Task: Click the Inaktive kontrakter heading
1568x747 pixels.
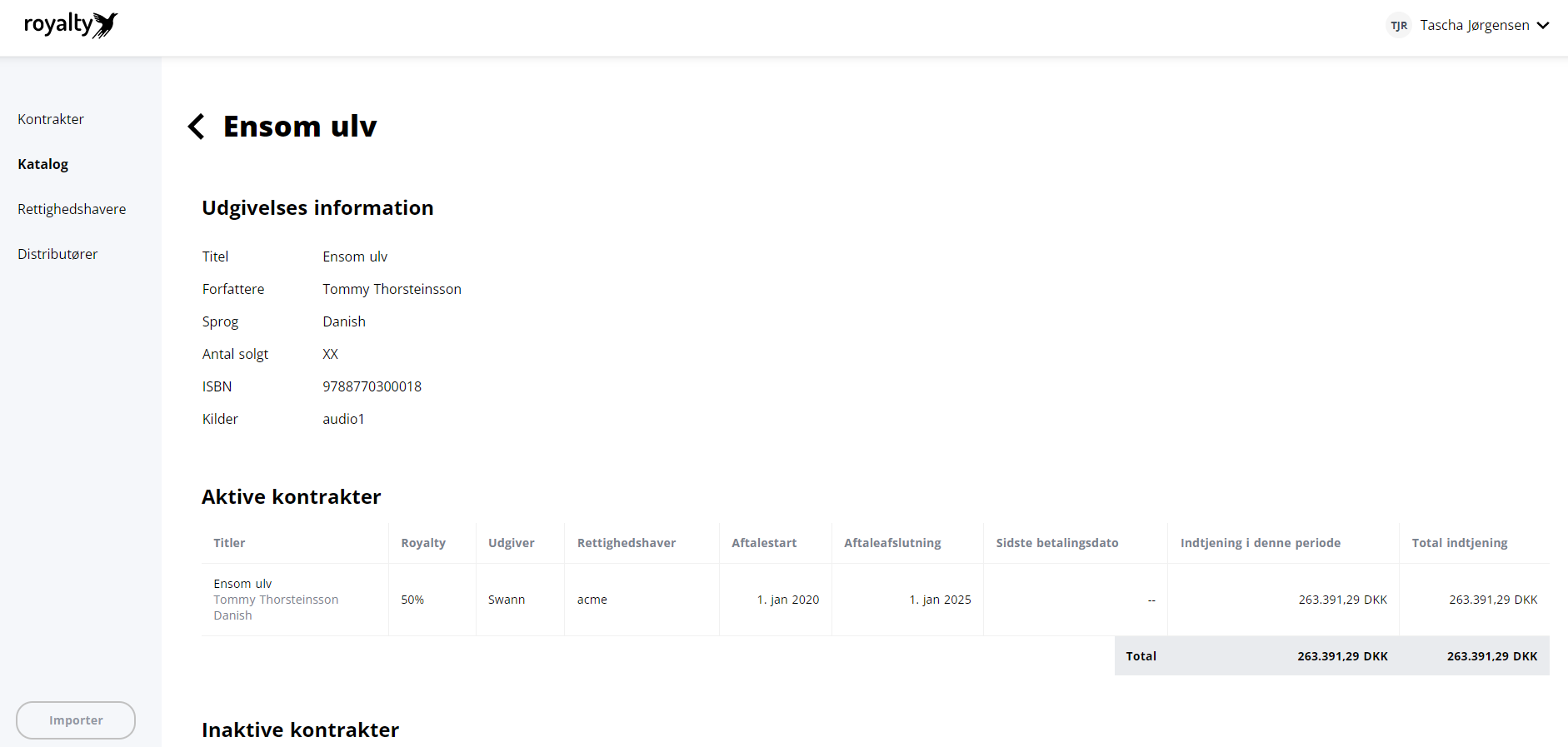Action: point(300,730)
